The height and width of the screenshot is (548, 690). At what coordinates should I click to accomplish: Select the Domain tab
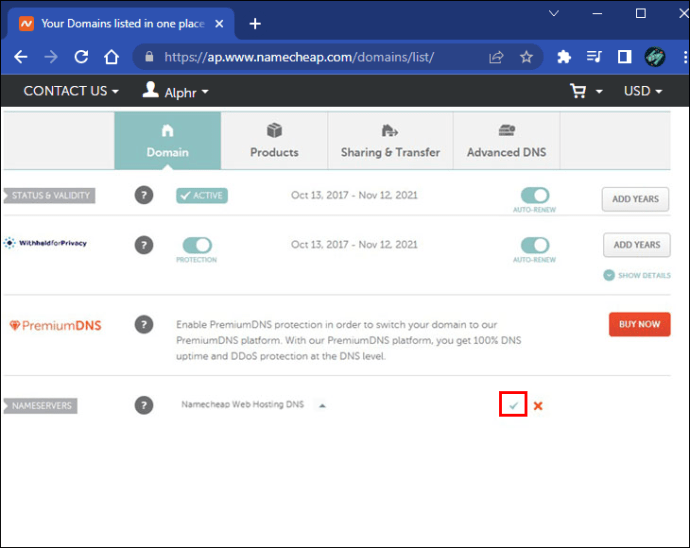(168, 140)
